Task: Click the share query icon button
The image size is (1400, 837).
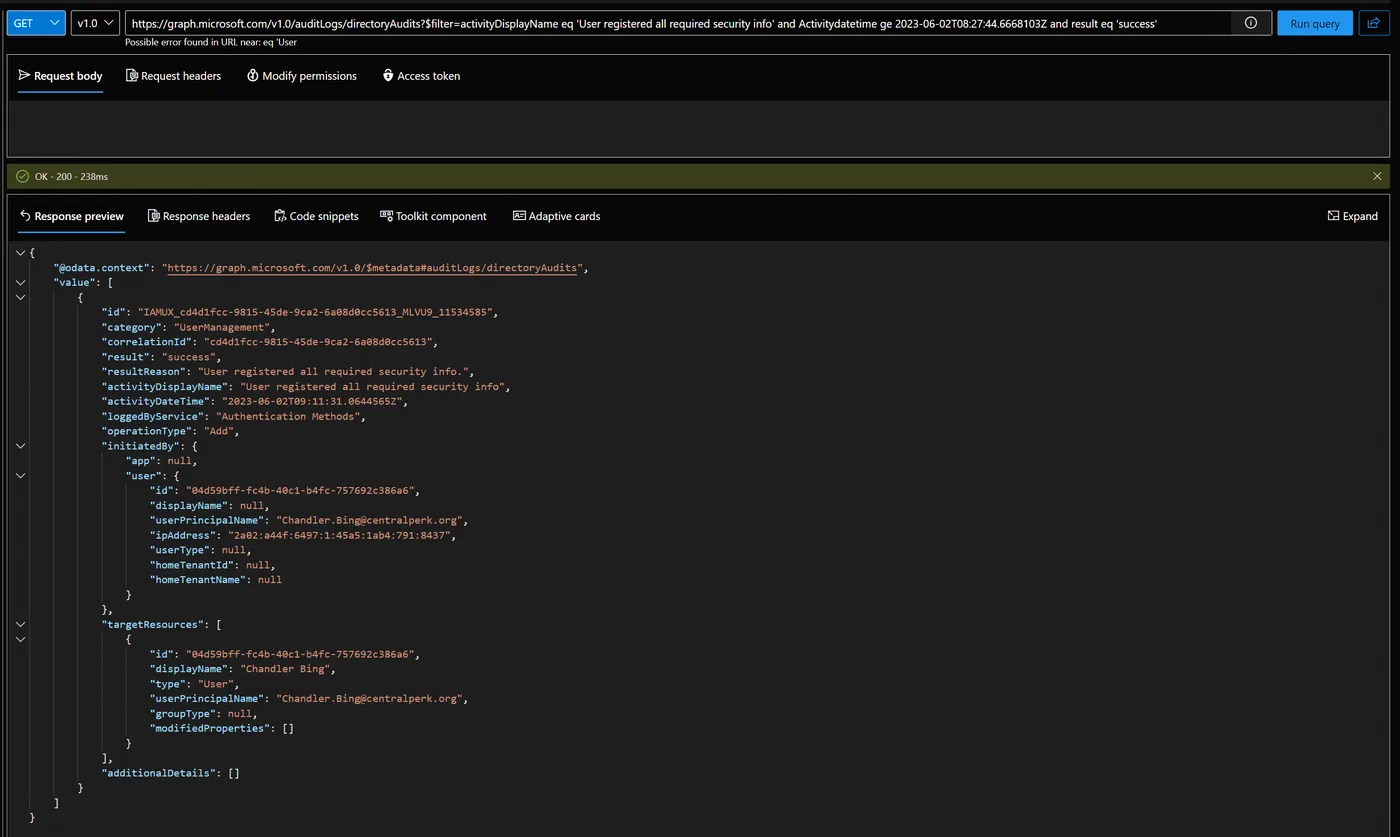Action: pyautogui.click(x=1374, y=23)
